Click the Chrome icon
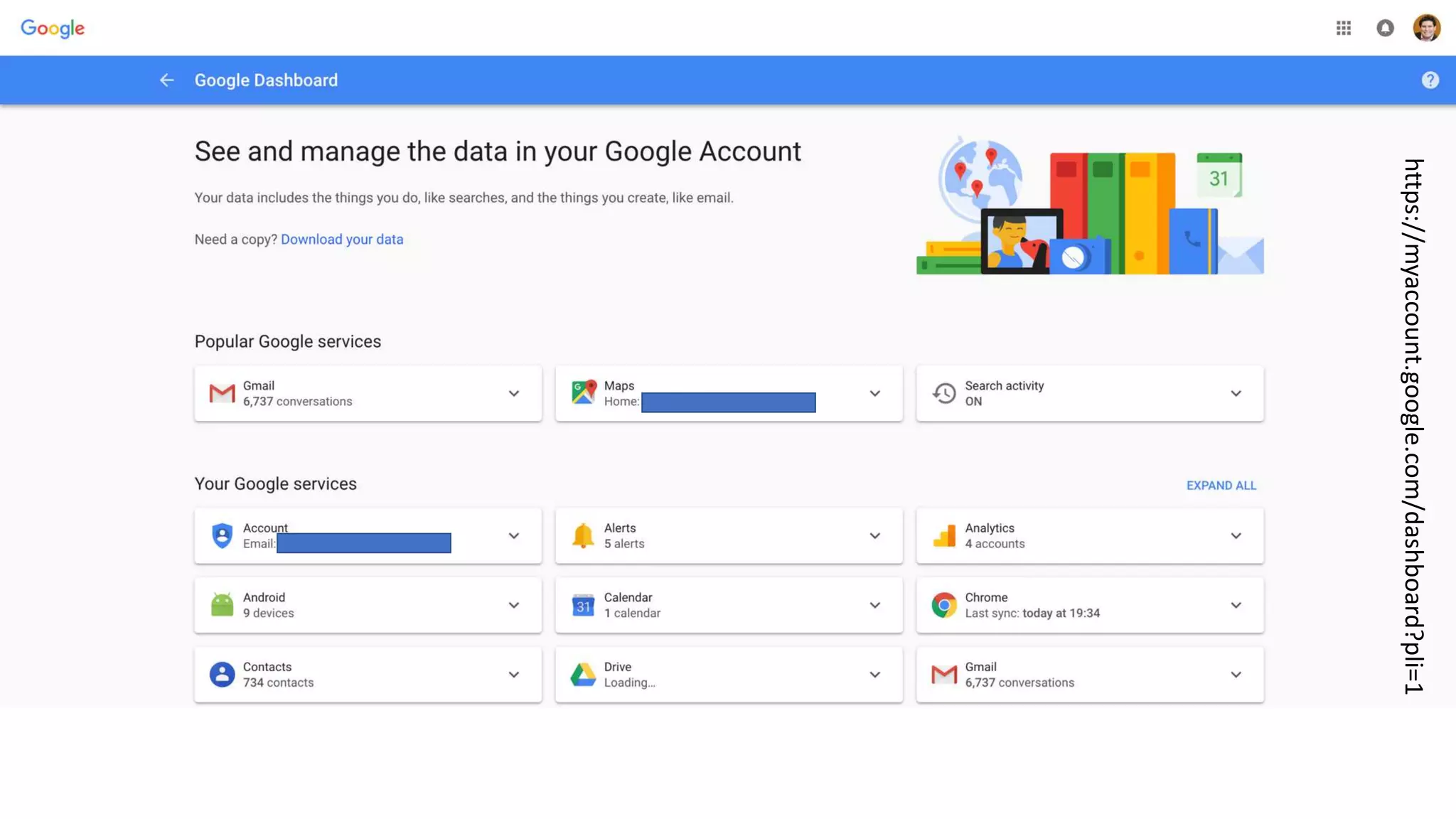 (x=944, y=605)
